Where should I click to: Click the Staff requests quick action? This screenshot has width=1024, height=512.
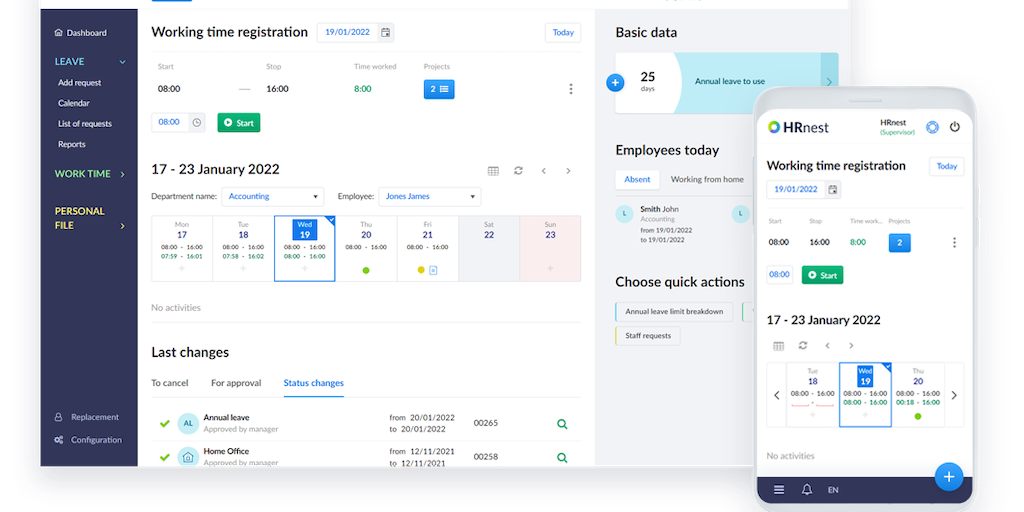coord(648,336)
